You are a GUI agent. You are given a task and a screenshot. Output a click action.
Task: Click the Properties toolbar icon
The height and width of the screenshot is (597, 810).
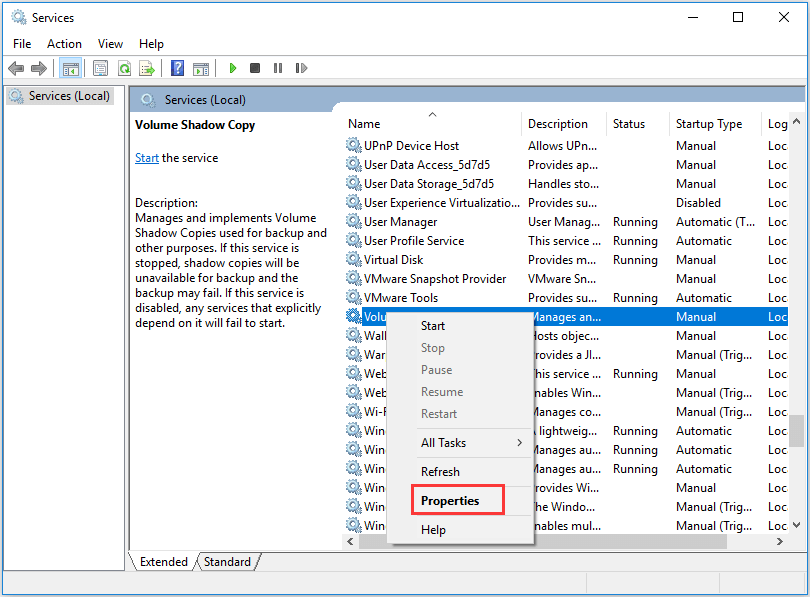100,69
